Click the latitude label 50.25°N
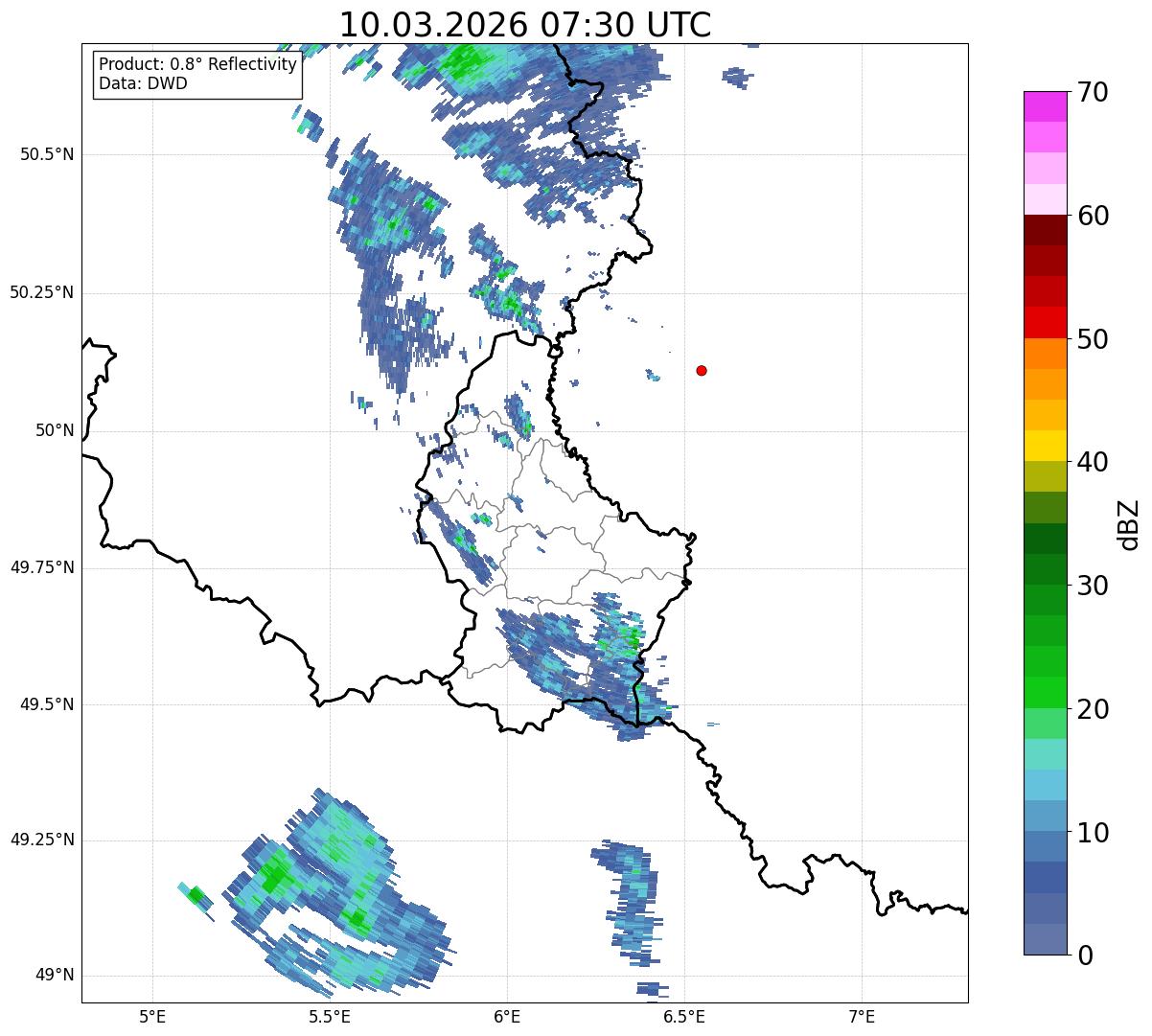This screenshot has width=1152, height=1036. 41,292
